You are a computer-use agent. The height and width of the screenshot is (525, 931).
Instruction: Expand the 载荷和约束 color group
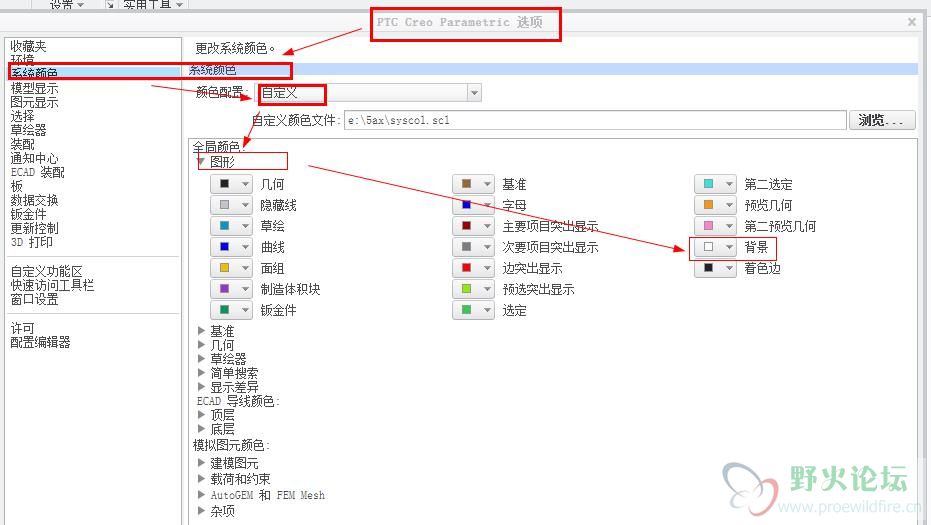click(x=201, y=478)
